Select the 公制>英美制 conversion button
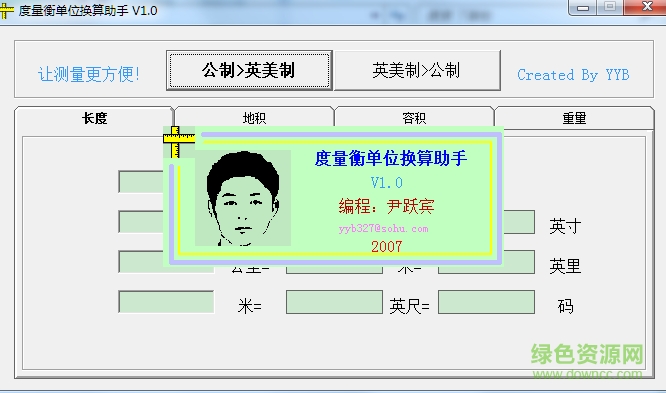 [x=249, y=71]
